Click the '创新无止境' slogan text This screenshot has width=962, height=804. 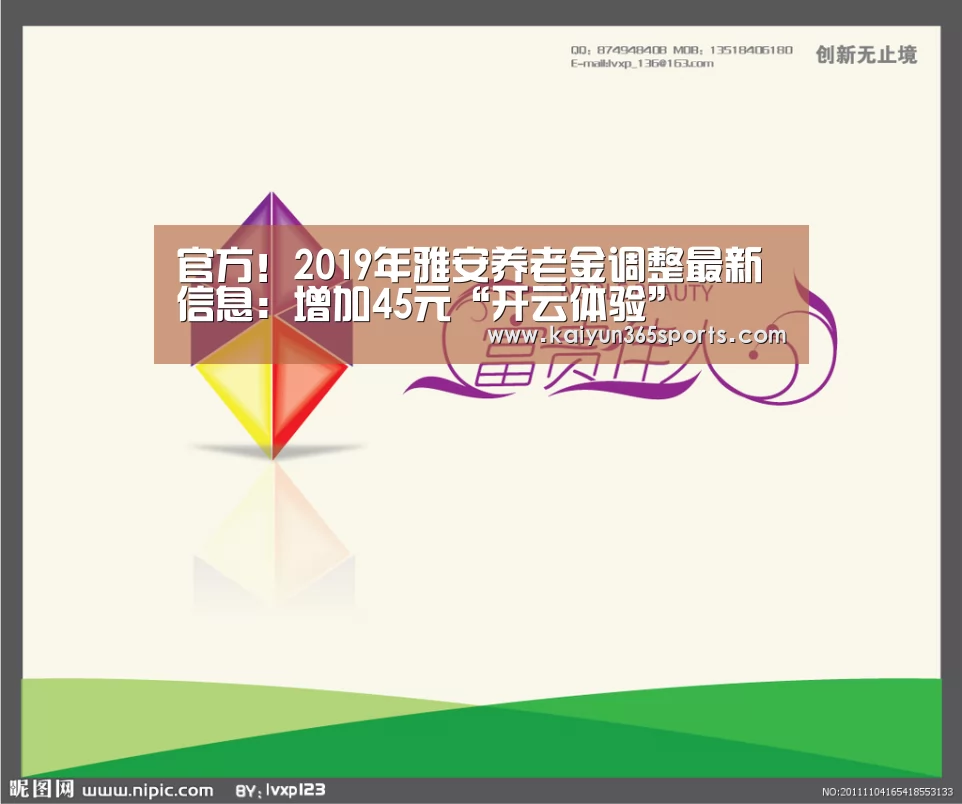point(866,55)
